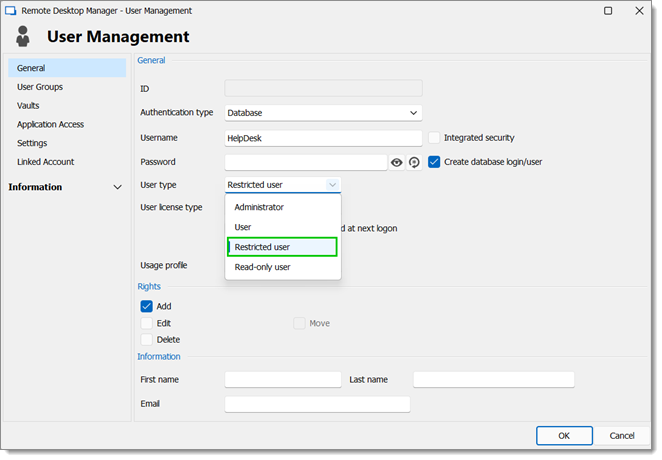The width and height of the screenshot is (662, 460).
Task: Click into the Password field
Action: (306, 162)
